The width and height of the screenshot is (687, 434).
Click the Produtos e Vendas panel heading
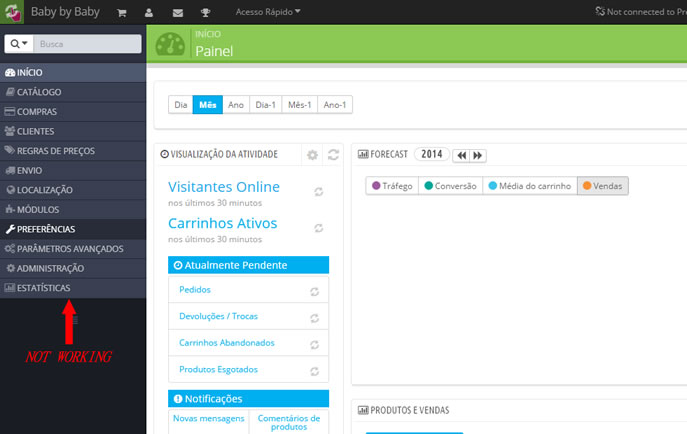tap(404, 410)
